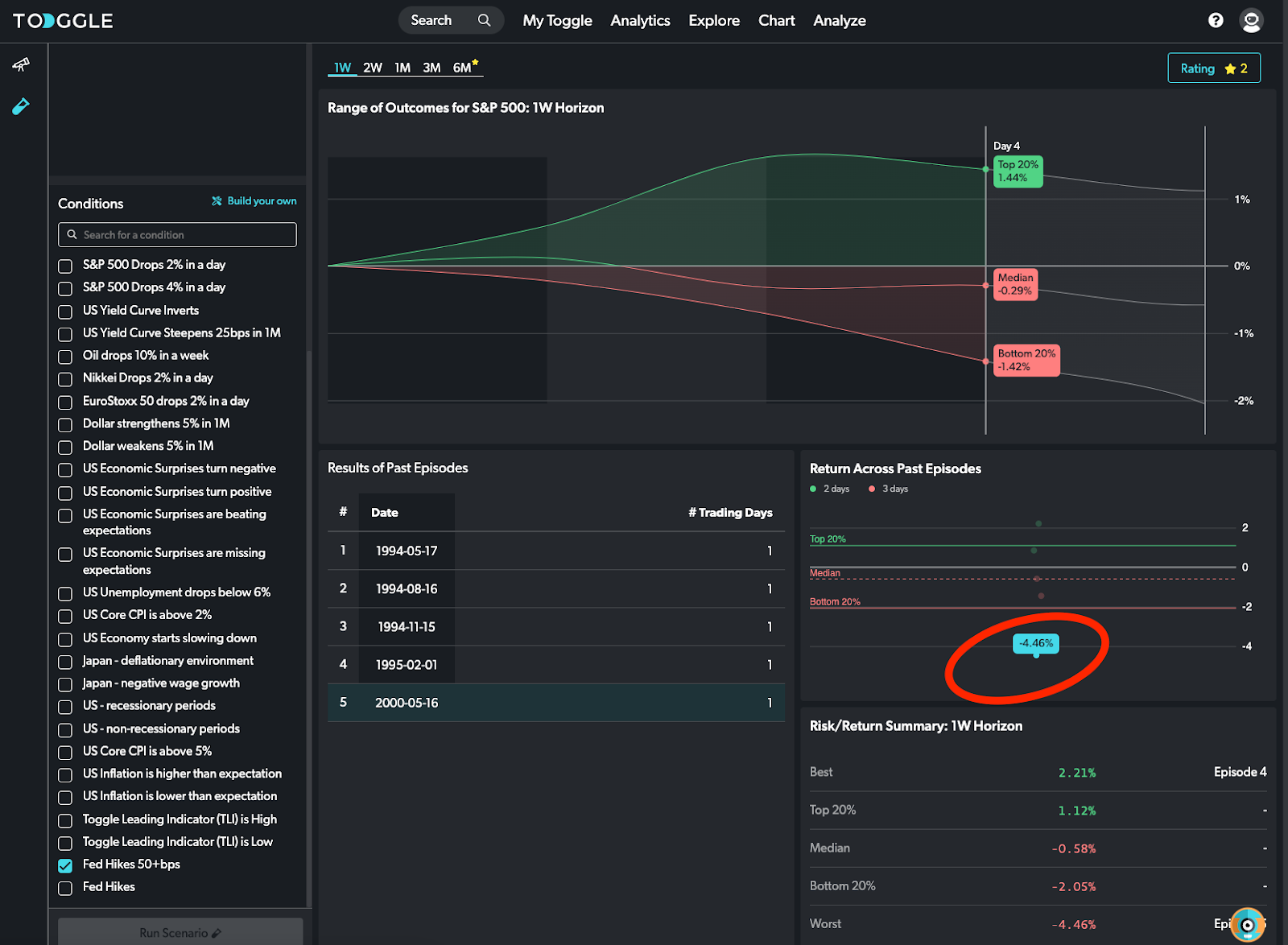Check US Economic Surprises turn negative
Viewport: 1288px width, 945px height.
[x=65, y=469]
